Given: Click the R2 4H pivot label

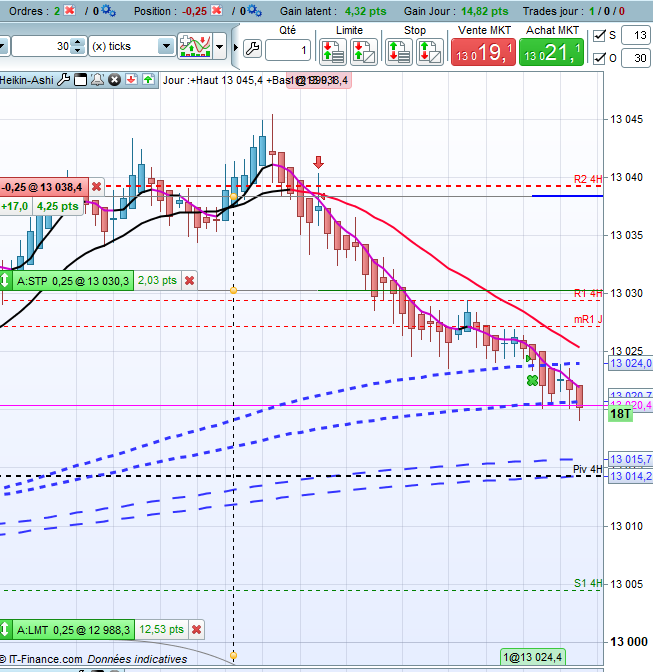Looking at the screenshot, I should [x=588, y=179].
